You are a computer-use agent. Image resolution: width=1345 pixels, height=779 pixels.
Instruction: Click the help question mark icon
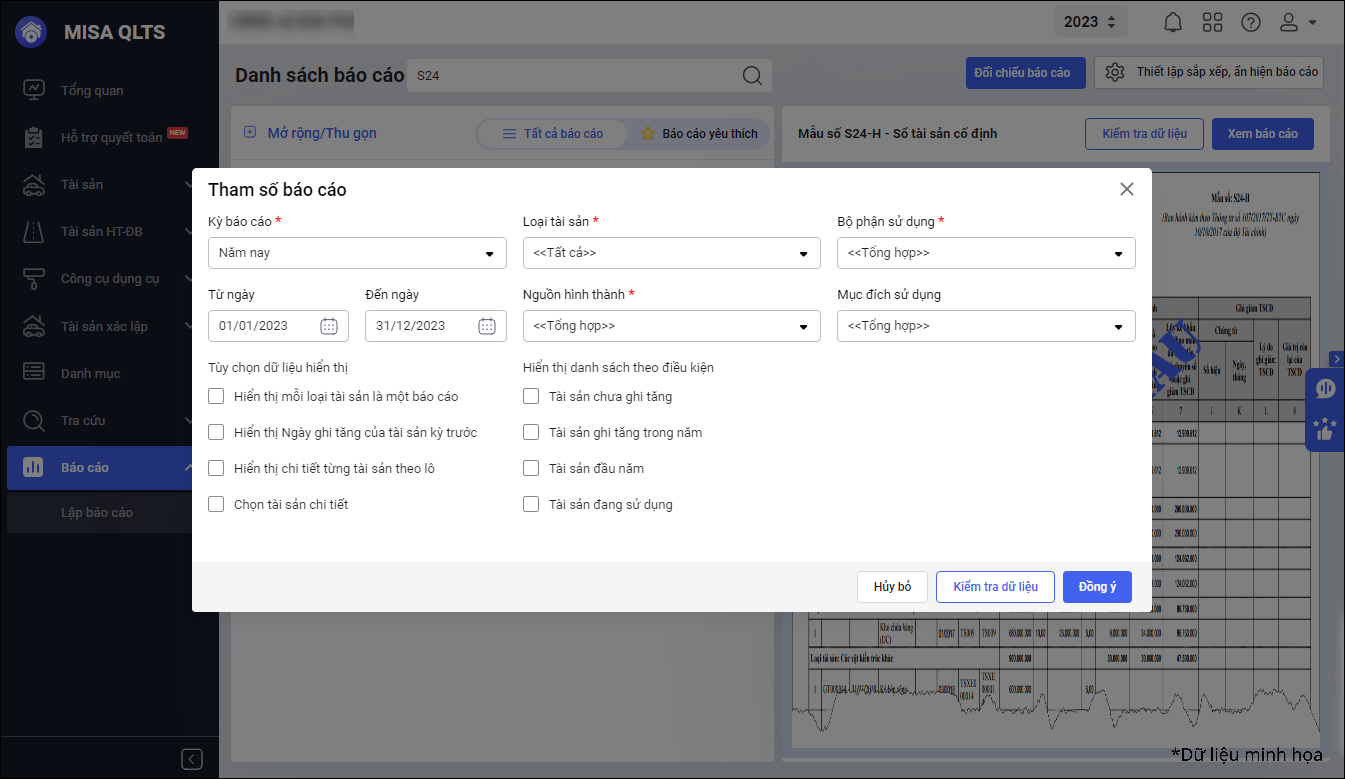point(1251,22)
